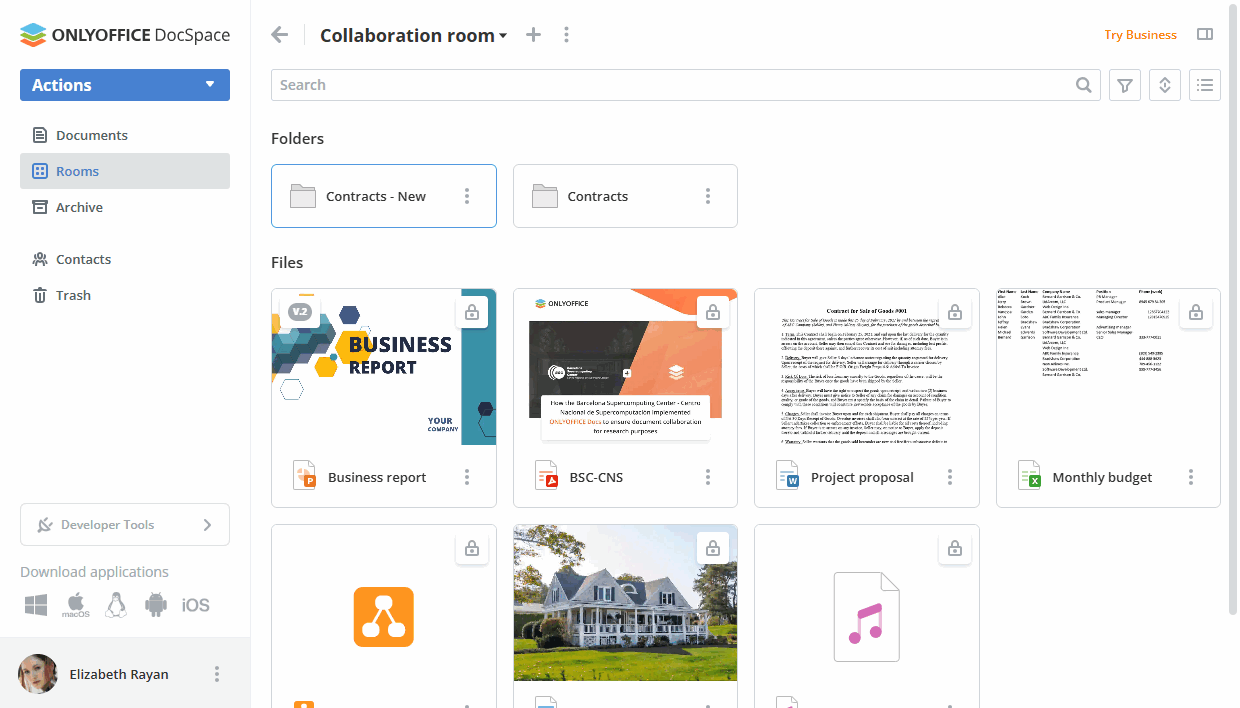Click the ONLYOFFICE DocSpace logo

pos(125,35)
